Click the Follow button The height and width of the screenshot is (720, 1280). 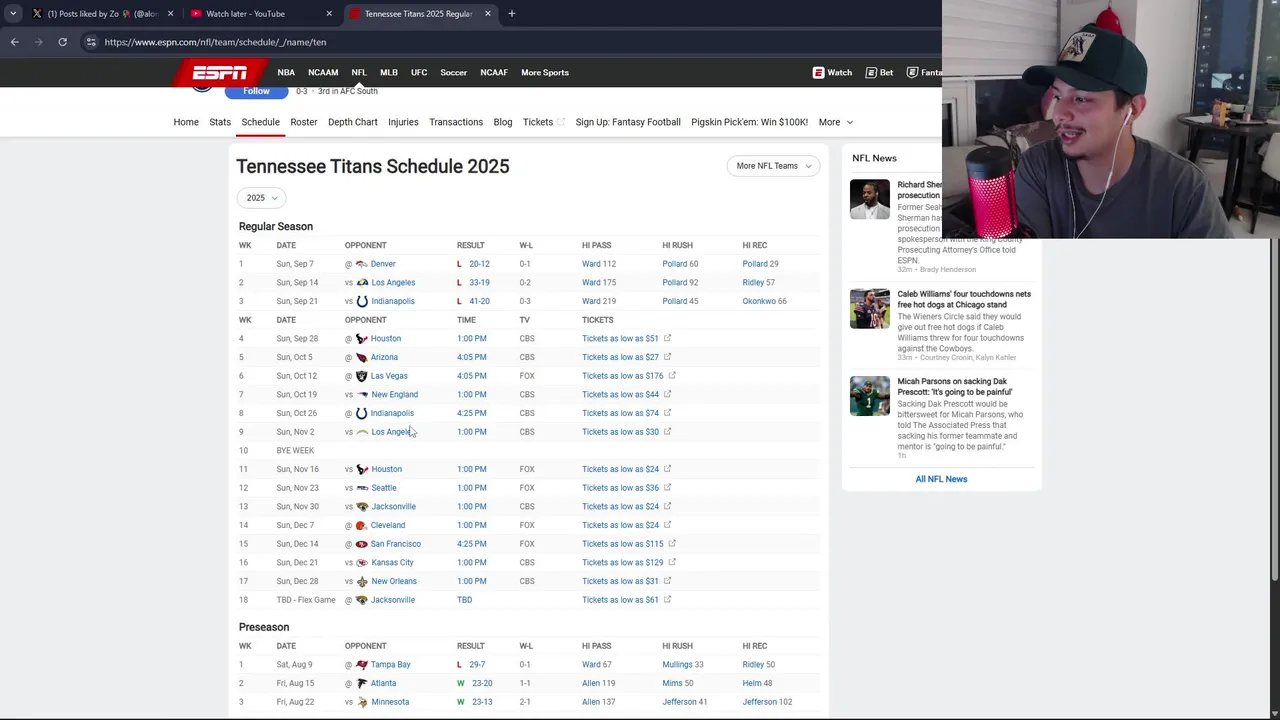tap(256, 91)
